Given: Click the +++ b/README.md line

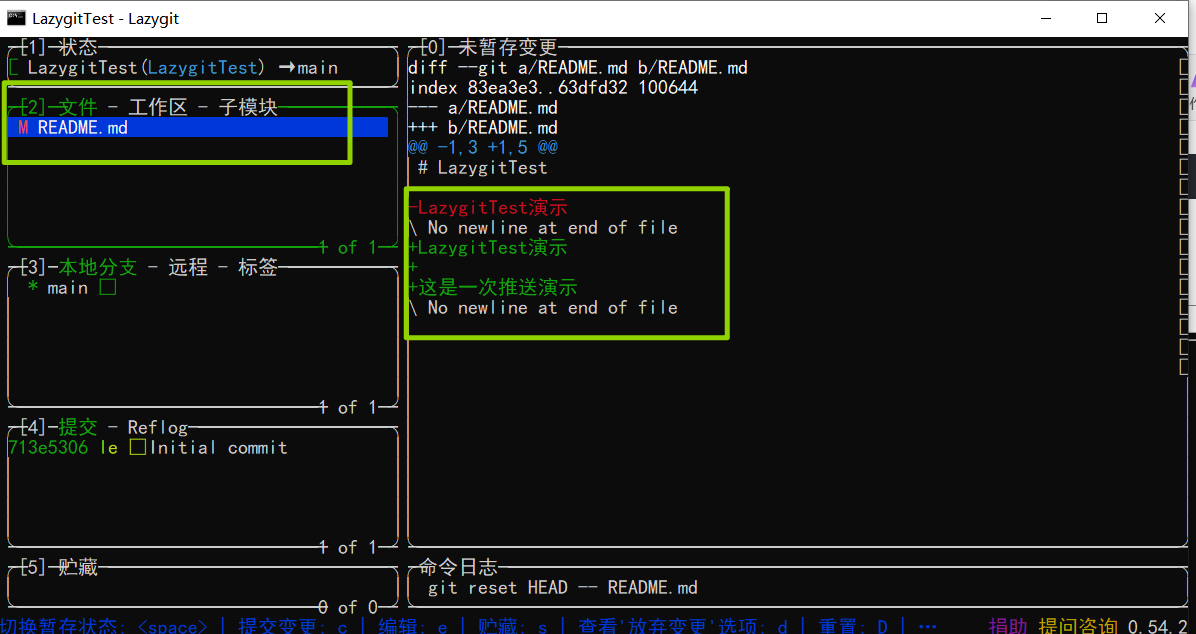Looking at the screenshot, I should (483, 127).
